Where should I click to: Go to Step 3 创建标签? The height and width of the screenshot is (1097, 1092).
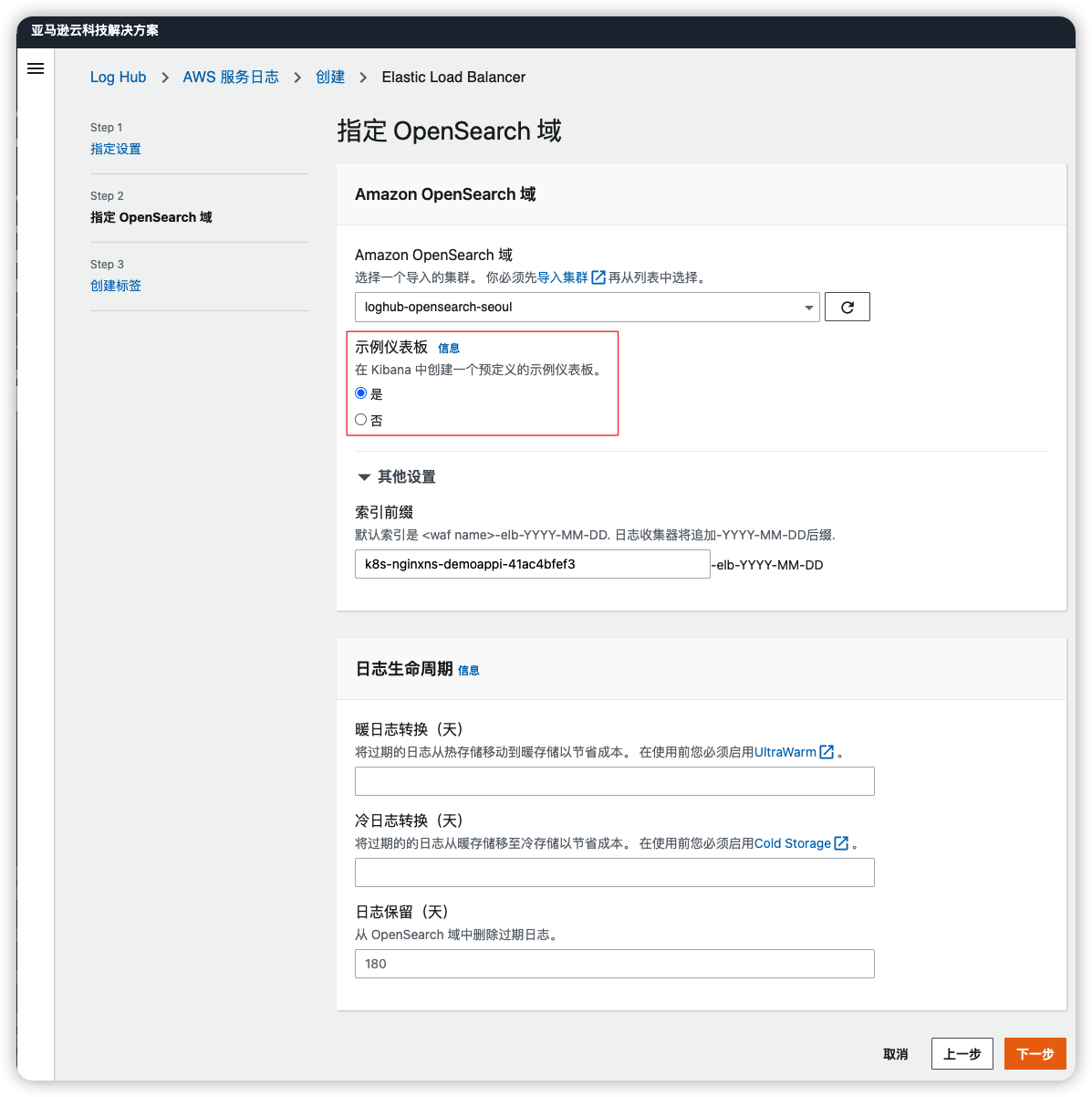pos(116,286)
